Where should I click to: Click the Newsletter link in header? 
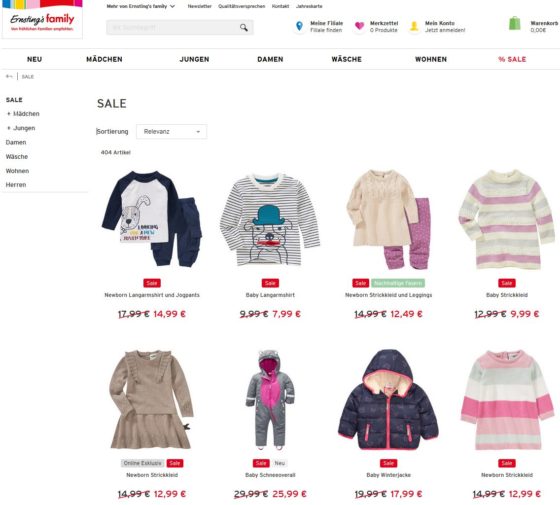pyautogui.click(x=200, y=6)
